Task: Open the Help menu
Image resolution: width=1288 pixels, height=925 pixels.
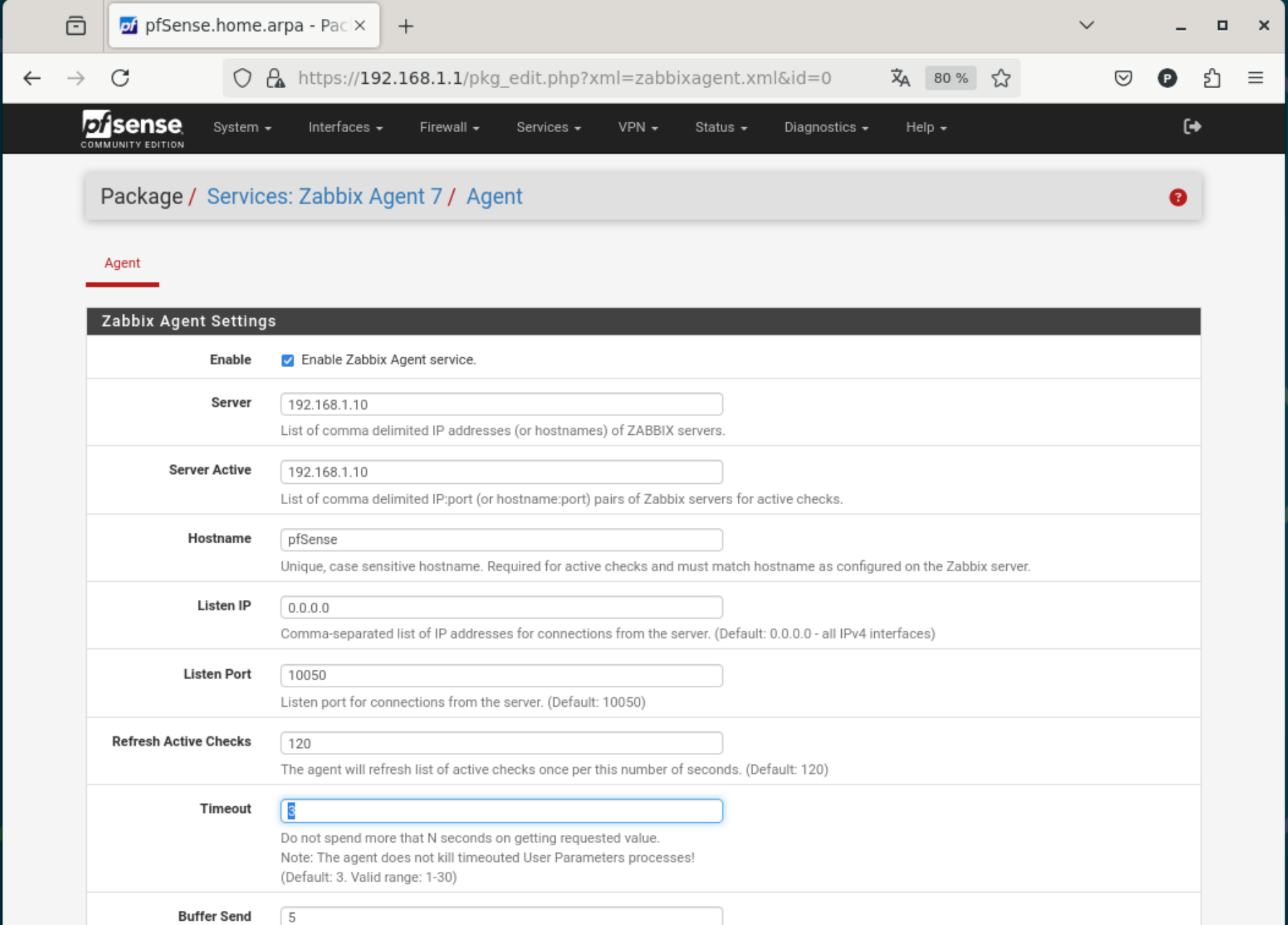Action: [x=926, y=127]
